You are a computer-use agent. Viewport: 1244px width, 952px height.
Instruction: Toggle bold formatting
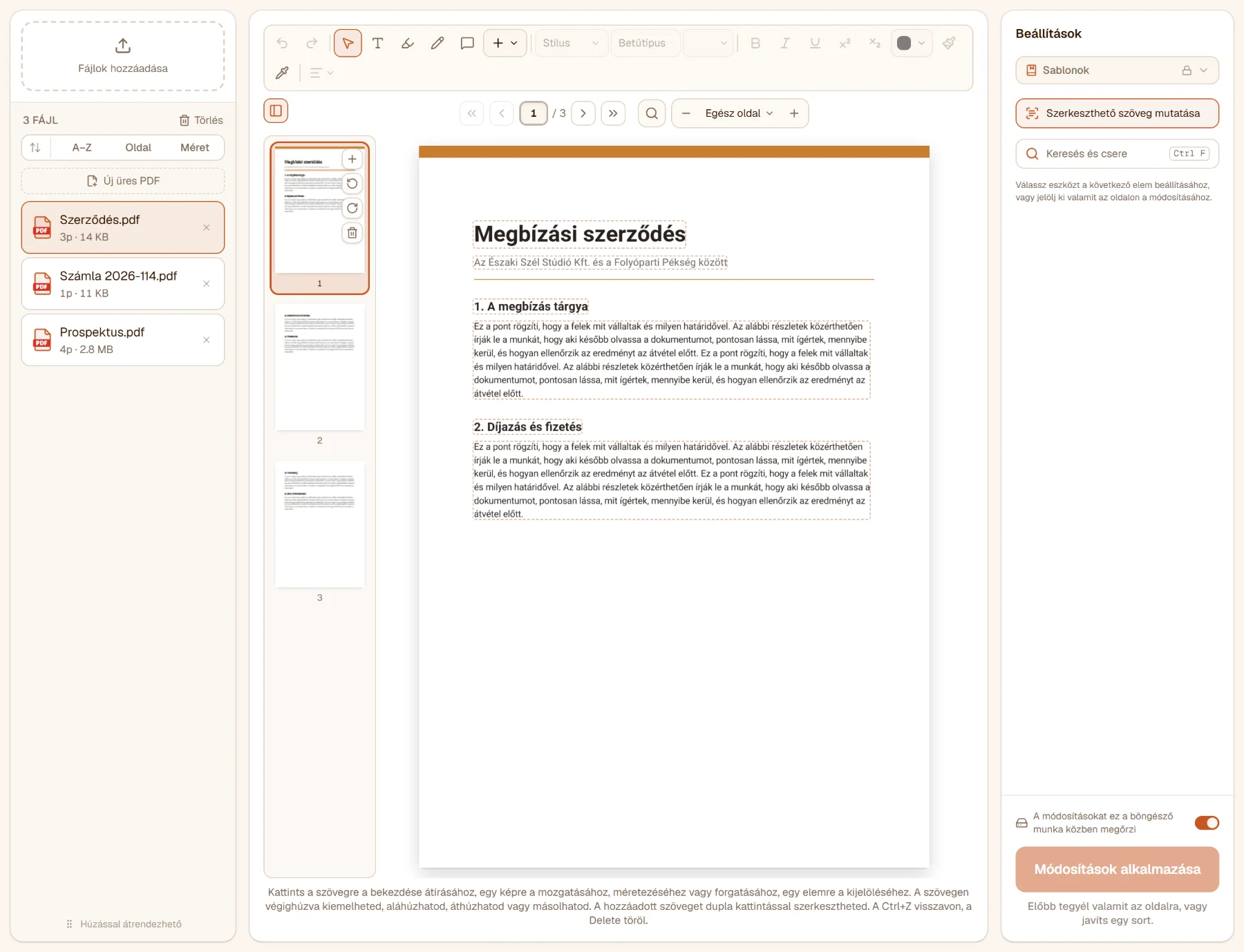pos(755,43)
